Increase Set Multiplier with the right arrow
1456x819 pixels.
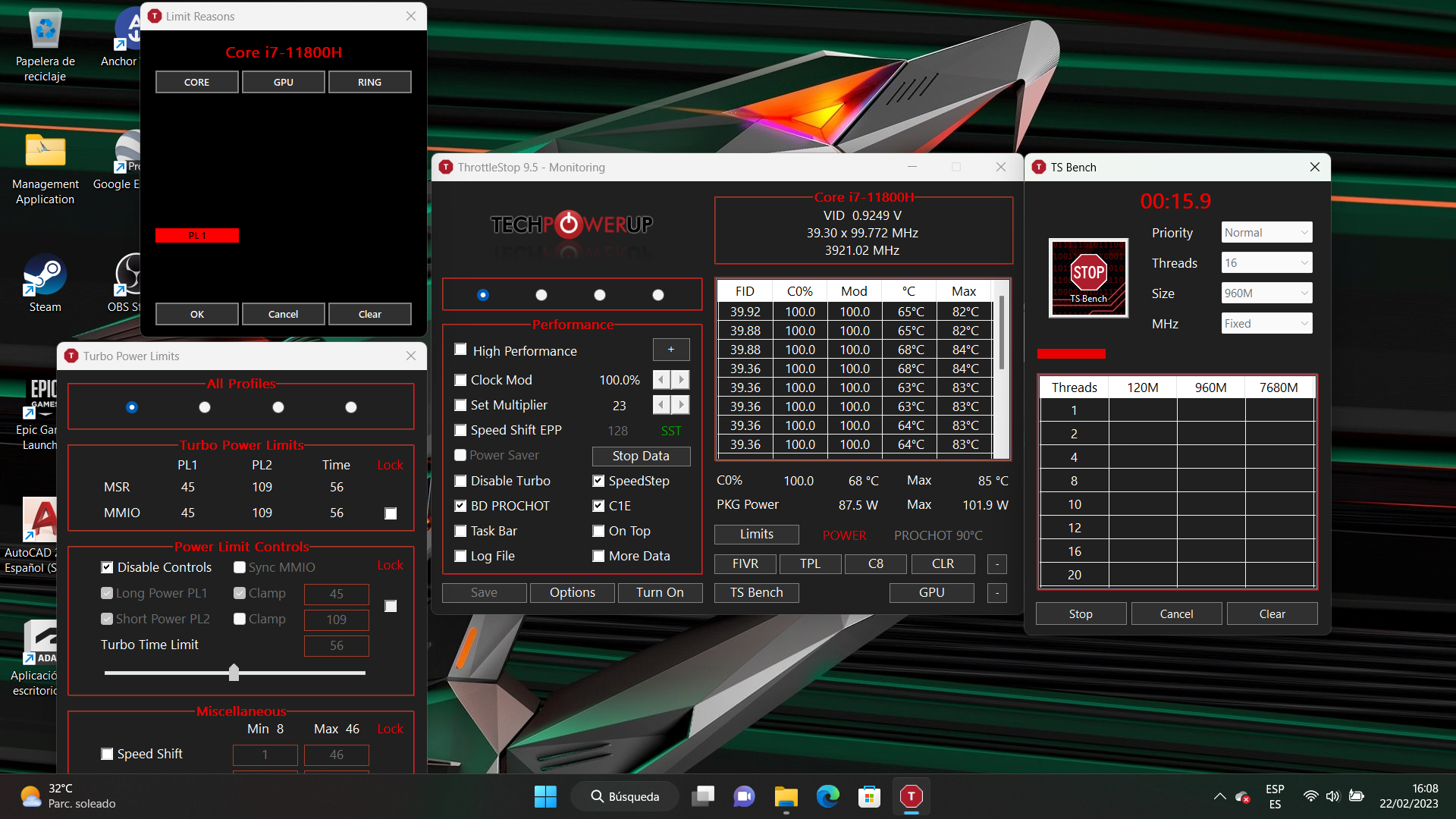pos(681,405)
